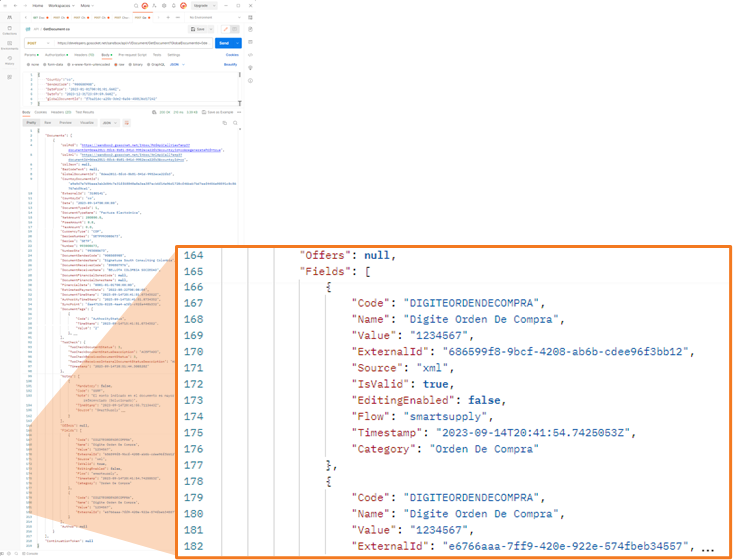Open the request body JSON format dropdown

(177, 65)
